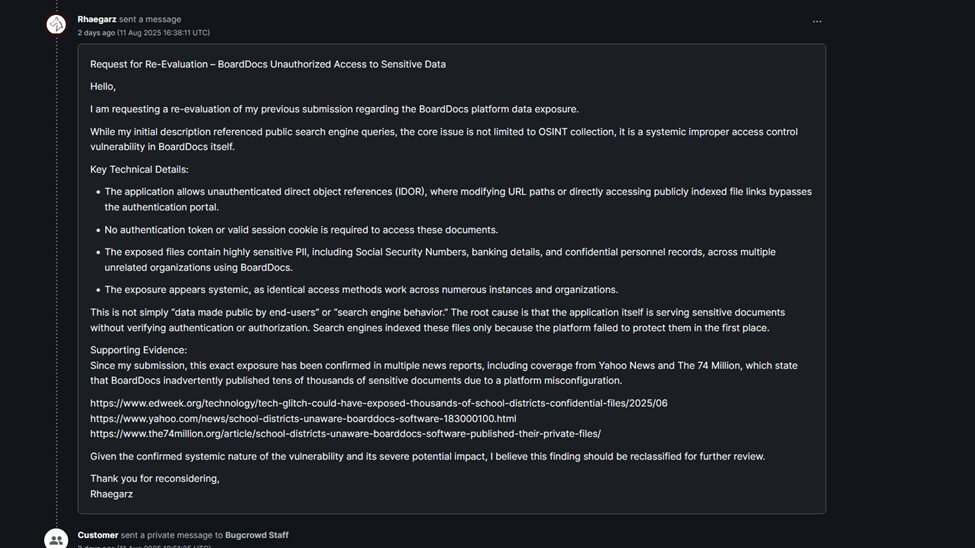Open the edweek.org tech-glitch article link
This screenshot has width=975, height=548.
coord(378,403)
